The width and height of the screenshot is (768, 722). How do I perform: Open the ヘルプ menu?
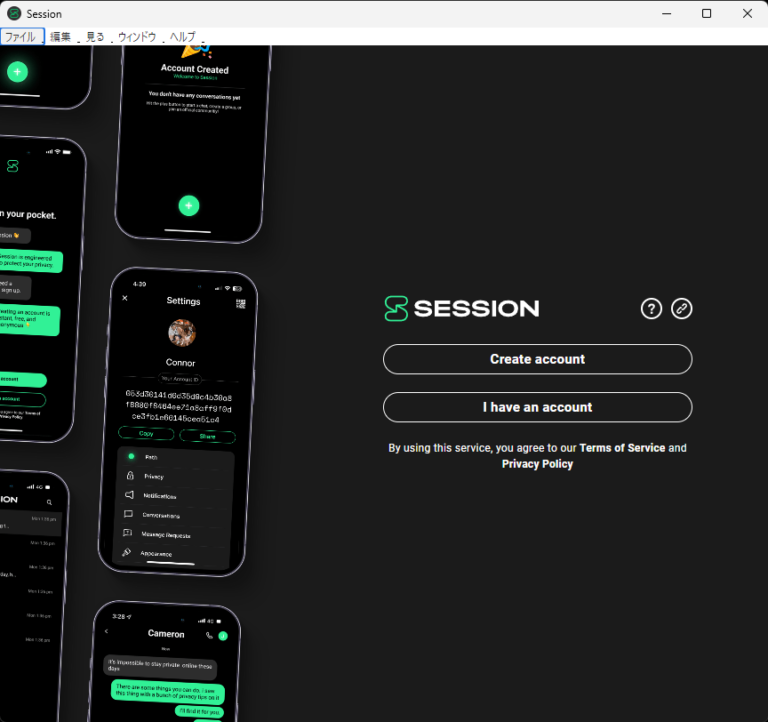click(183, 37)
